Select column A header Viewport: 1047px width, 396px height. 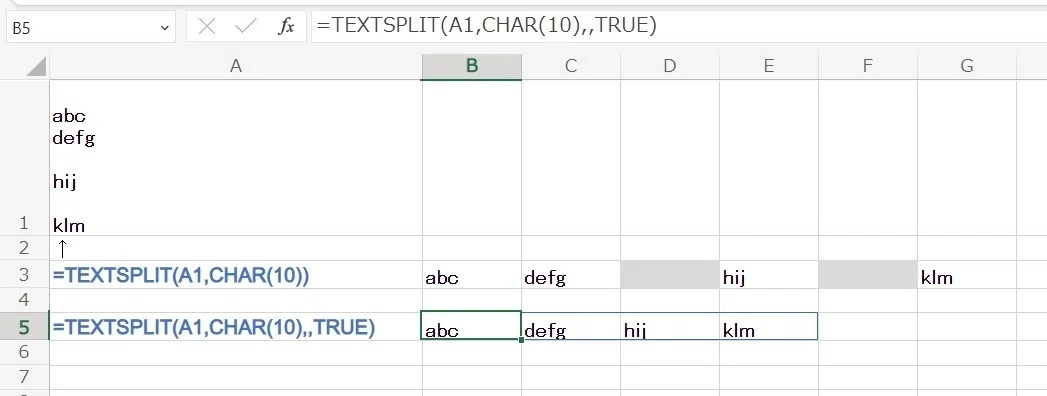(235, 65)
